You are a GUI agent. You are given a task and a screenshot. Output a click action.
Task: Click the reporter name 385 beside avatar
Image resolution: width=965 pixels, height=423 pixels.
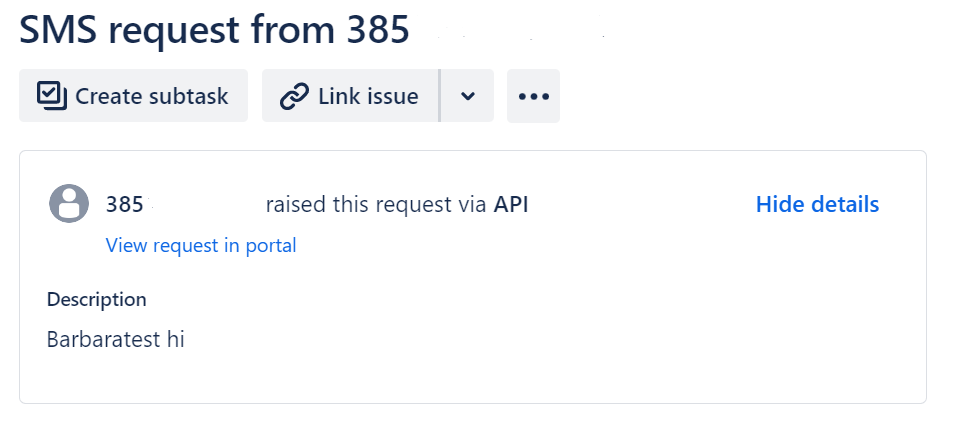[125, 205]
